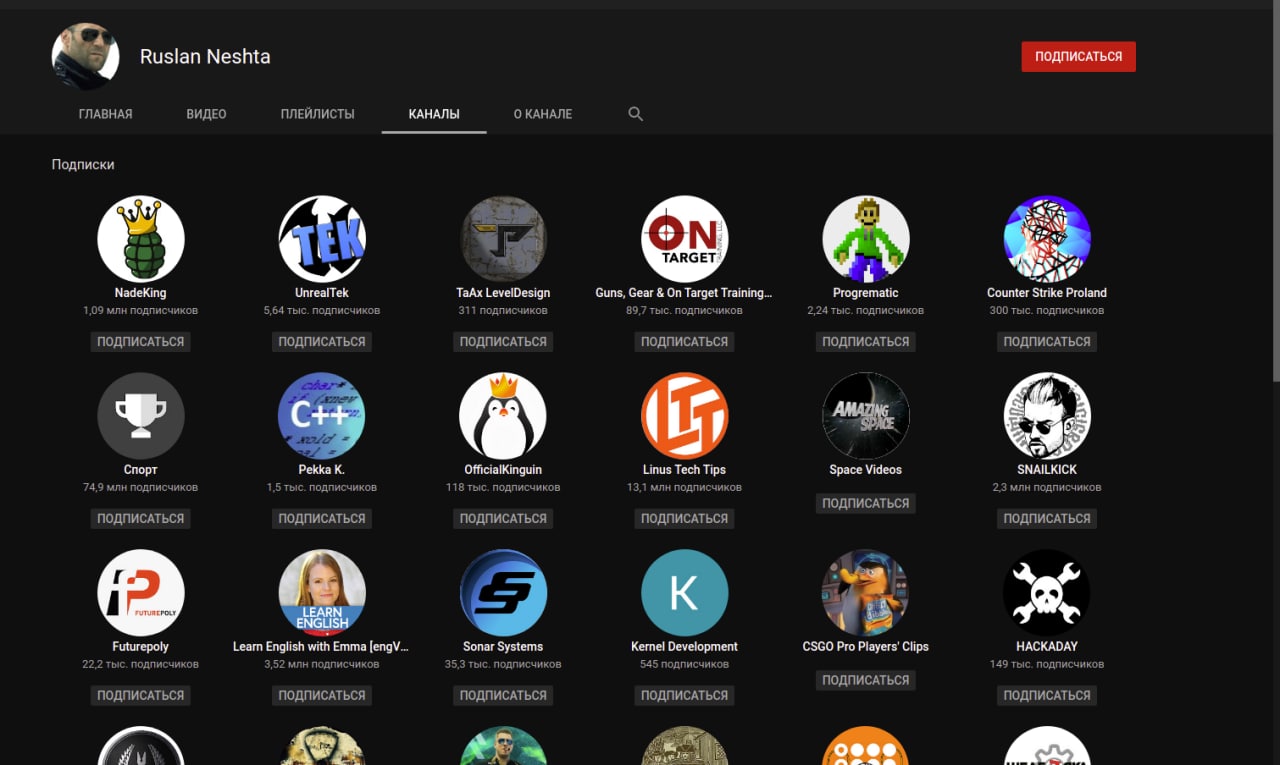The height and width of the screenshot is (765, 1280).
Task: Click the NadeKing channel name
Action: coord(141,293)
